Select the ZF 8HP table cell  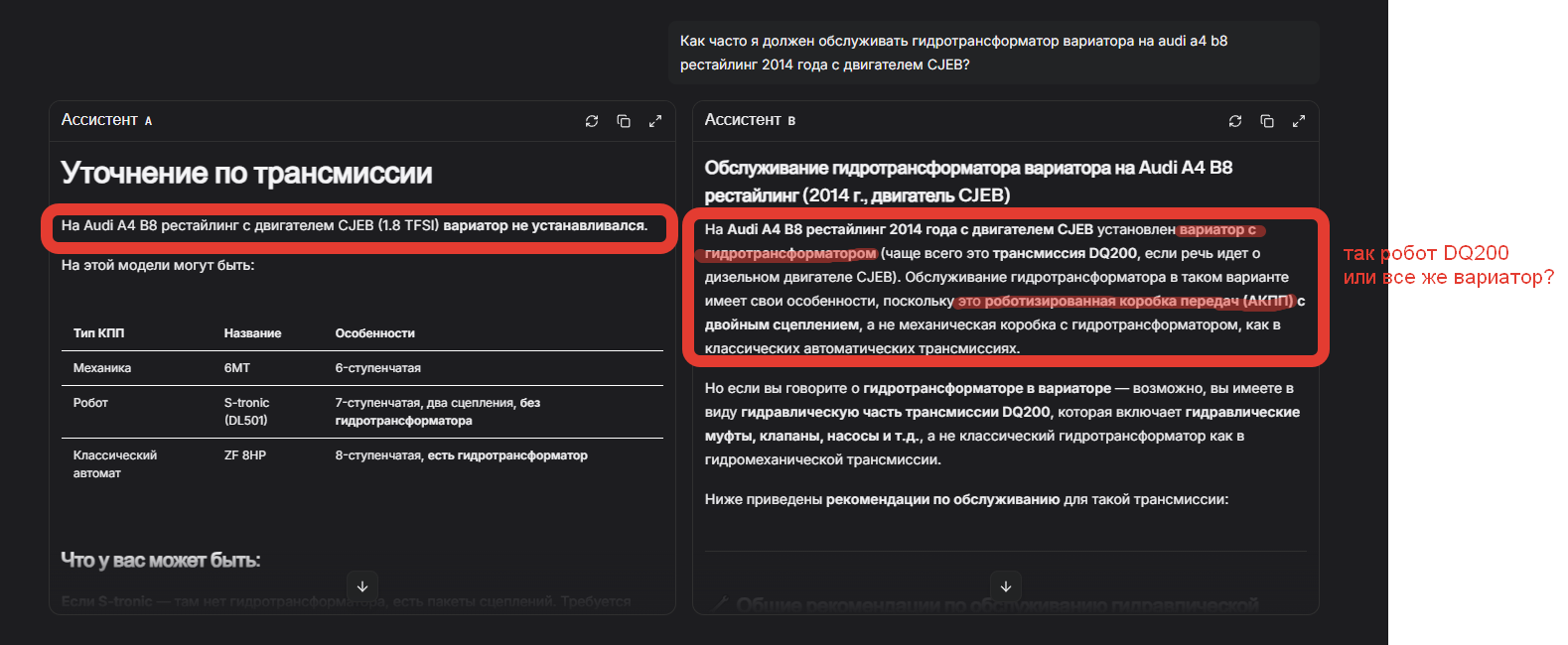click(x=244, y=455)
